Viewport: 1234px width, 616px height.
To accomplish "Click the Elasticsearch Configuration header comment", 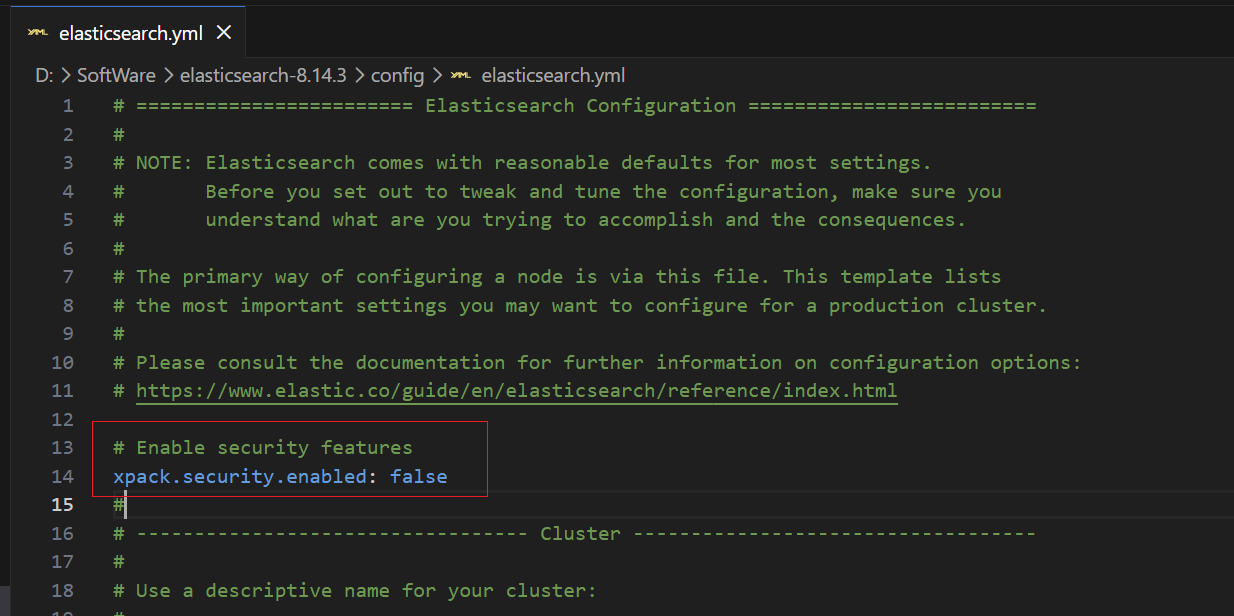I will (x=580, y=105).
